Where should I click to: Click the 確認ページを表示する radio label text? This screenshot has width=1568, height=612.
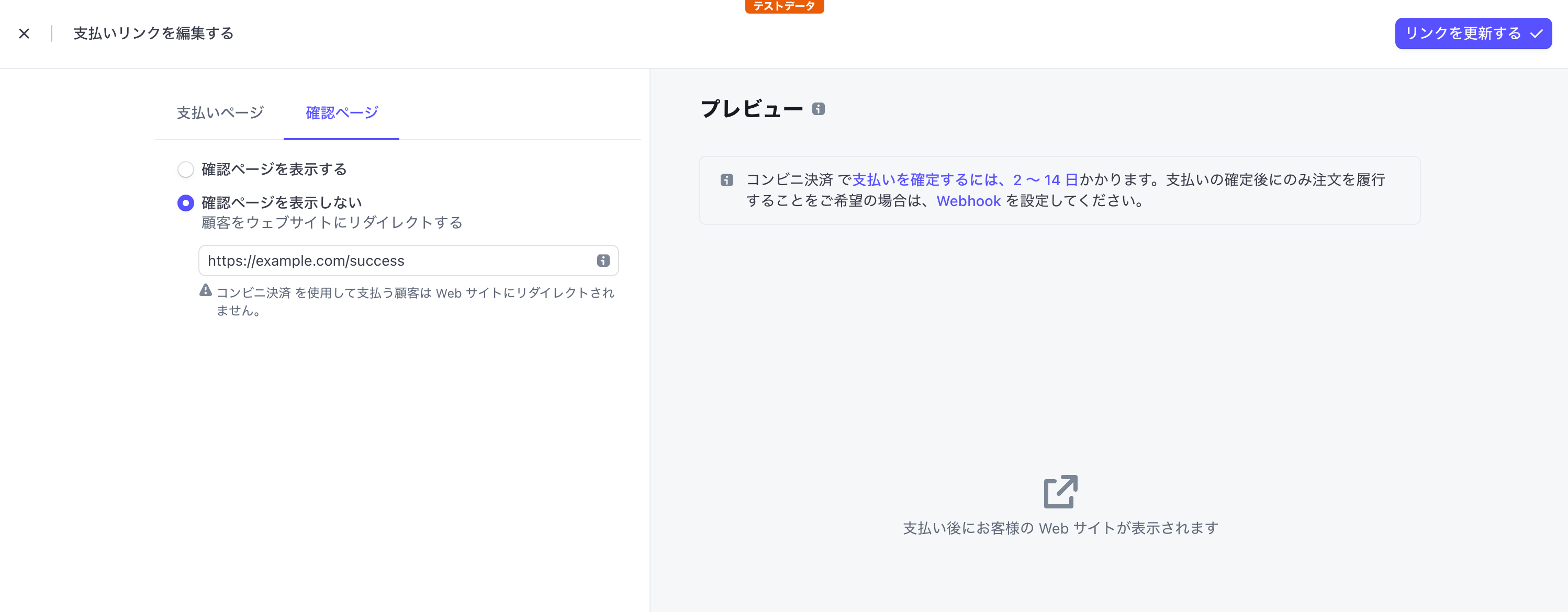[x=273, y=169]
